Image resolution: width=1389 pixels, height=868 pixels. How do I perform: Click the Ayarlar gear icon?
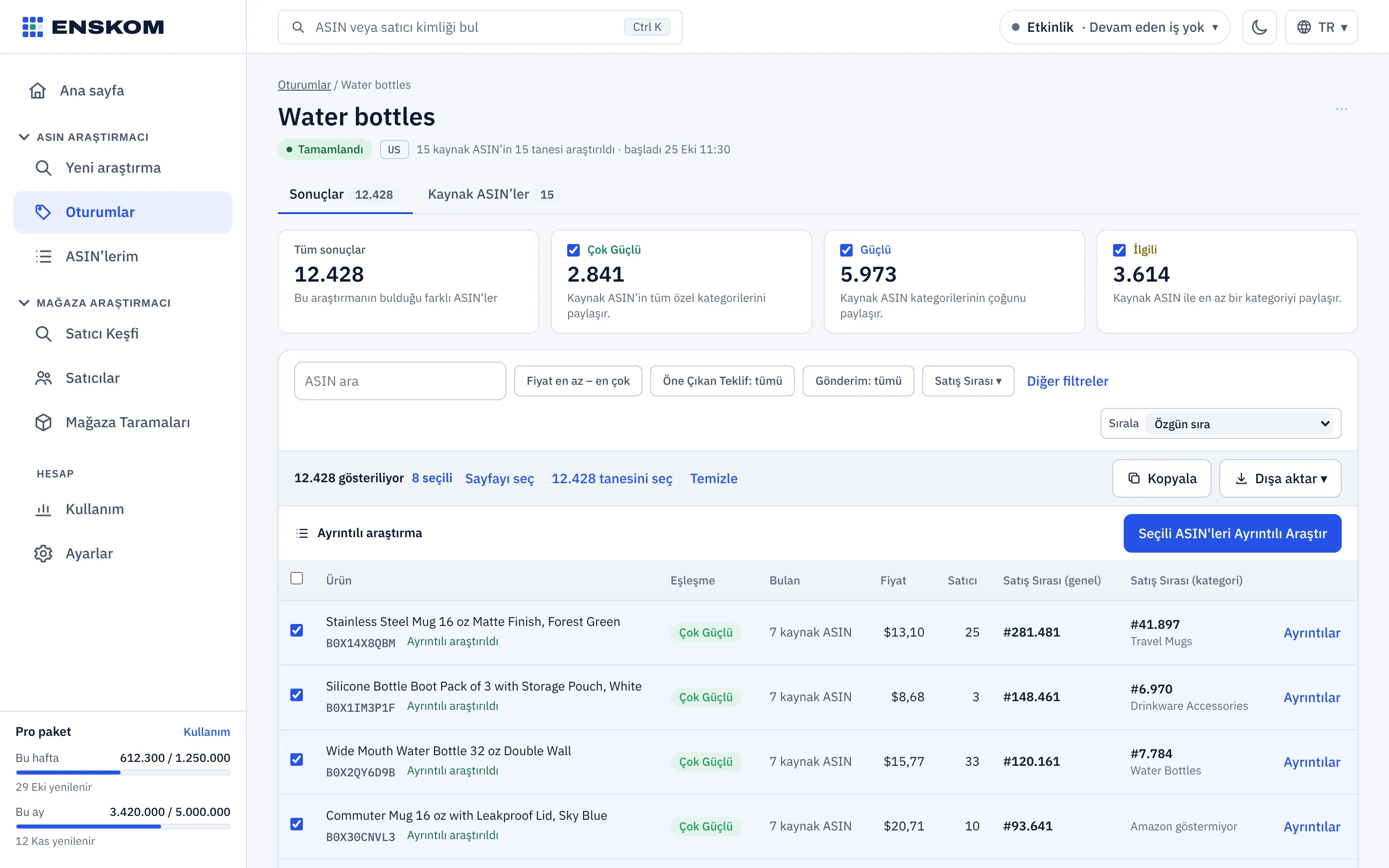[x=43, y=554]
